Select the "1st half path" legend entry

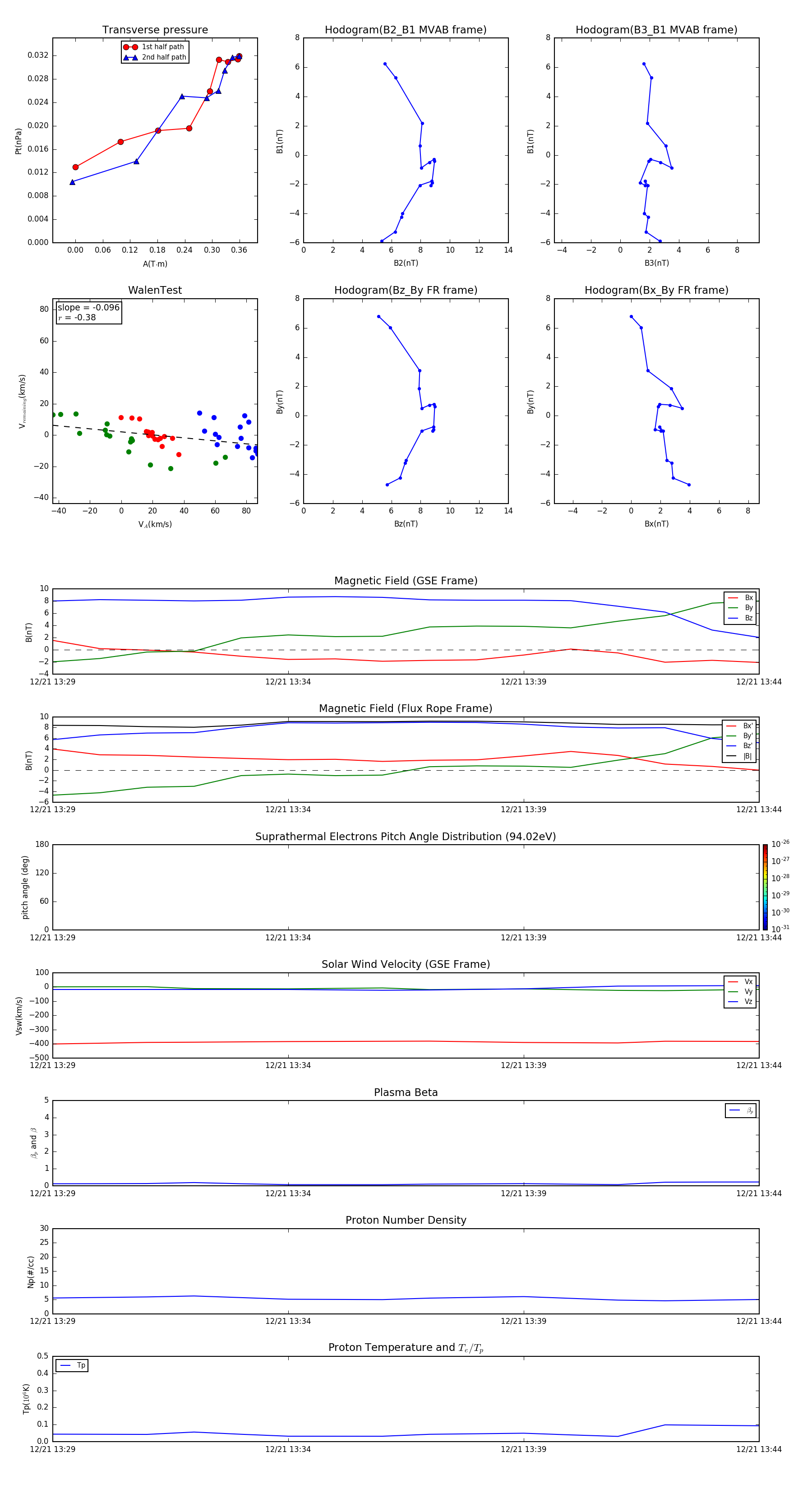(154, 47)
